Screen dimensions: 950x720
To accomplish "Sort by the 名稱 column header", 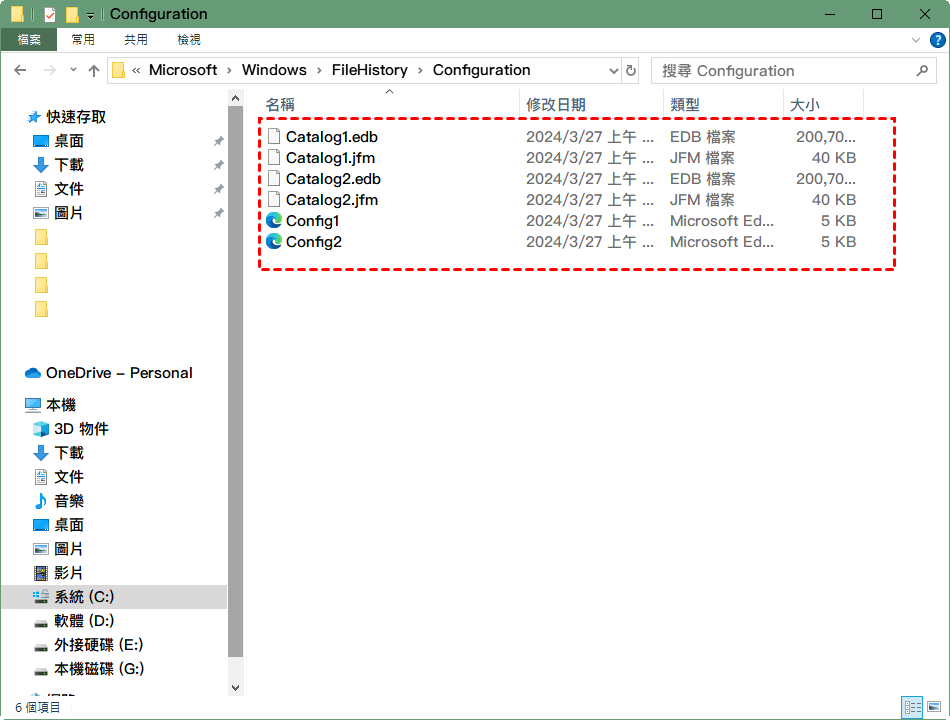I will [x=390, y=104].
